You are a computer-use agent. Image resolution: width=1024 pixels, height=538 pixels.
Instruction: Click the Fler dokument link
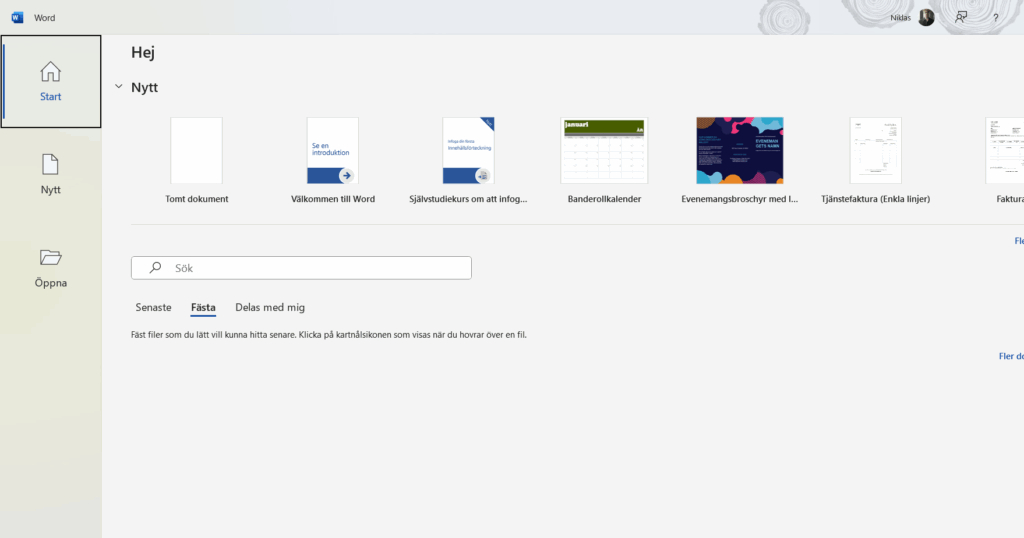(1010, 356)
